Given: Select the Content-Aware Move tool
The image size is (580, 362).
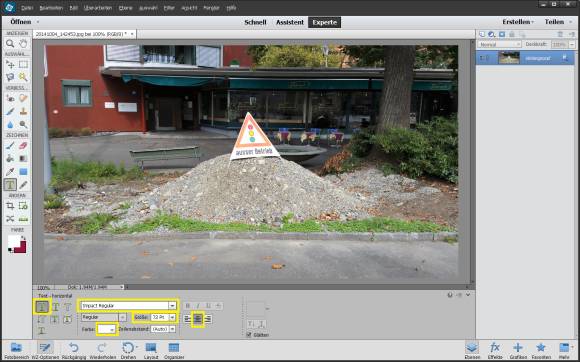Looking at the screenshot, I should click(10, 219).
